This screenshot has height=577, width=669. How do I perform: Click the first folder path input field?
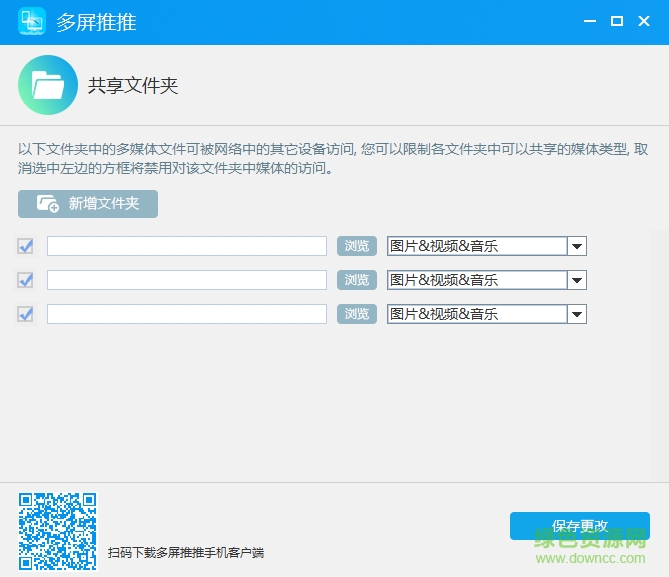pos(187,246)
